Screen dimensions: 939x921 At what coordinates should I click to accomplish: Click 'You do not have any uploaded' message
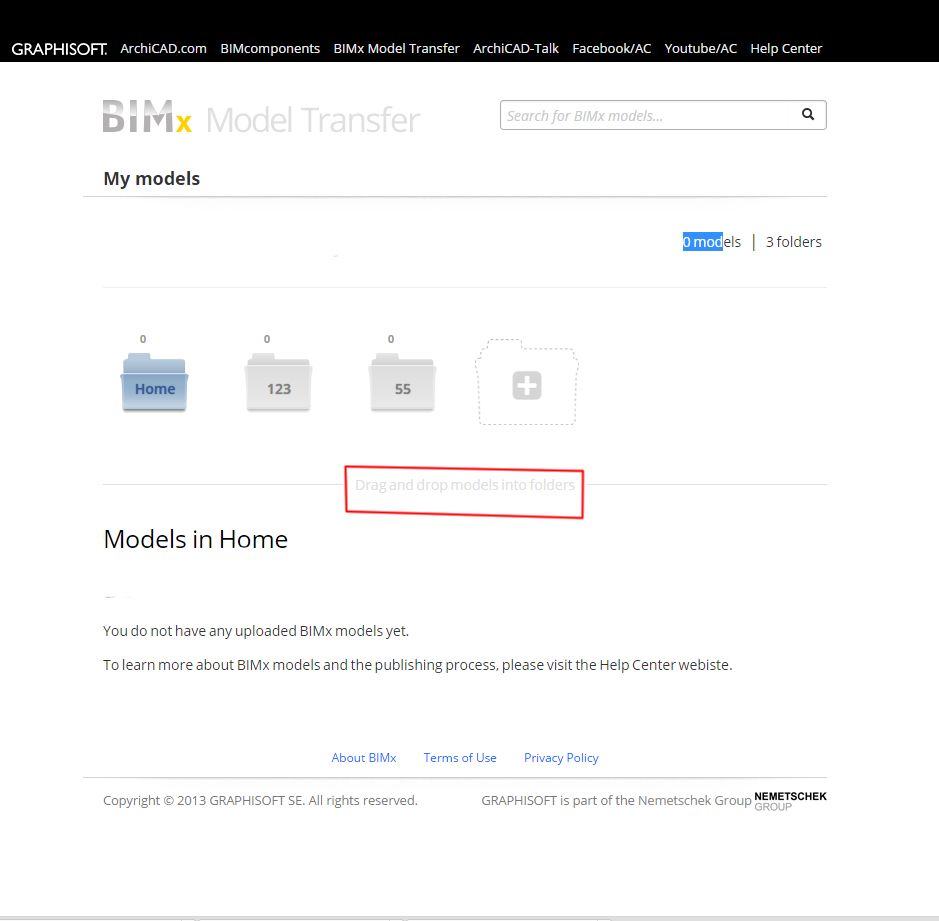point(256,631)
